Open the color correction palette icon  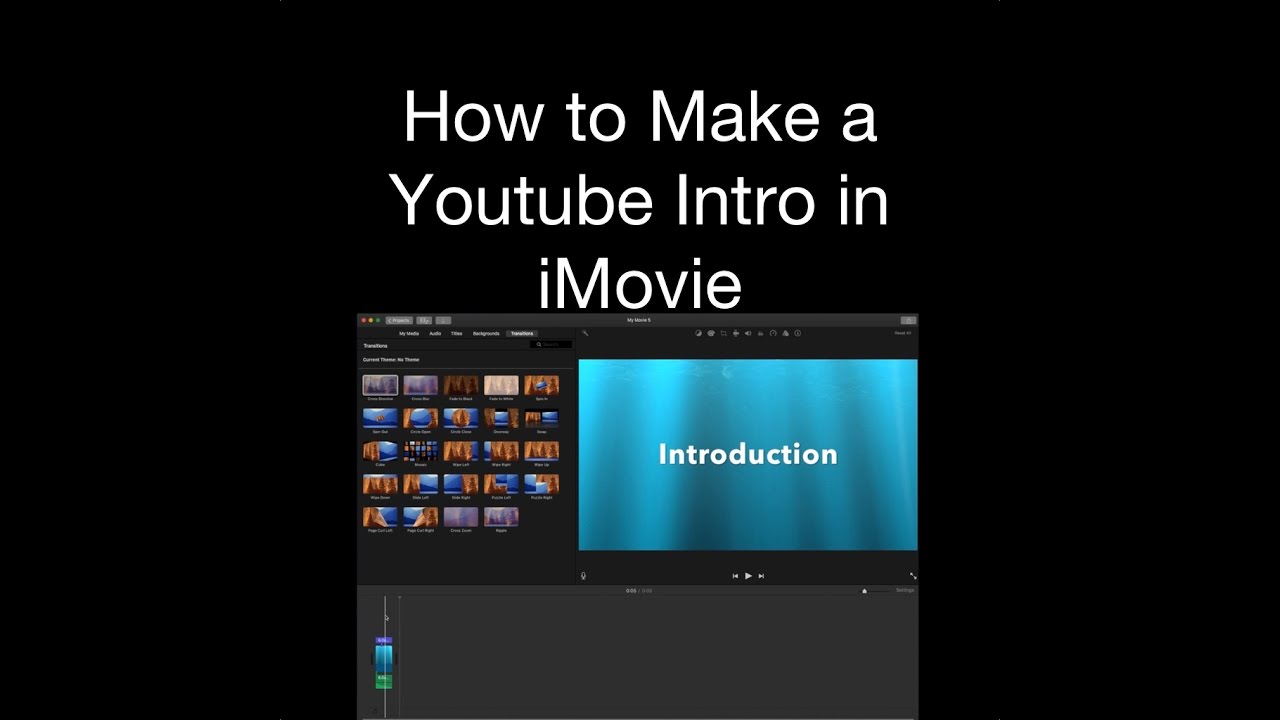[x=711, y=333]
